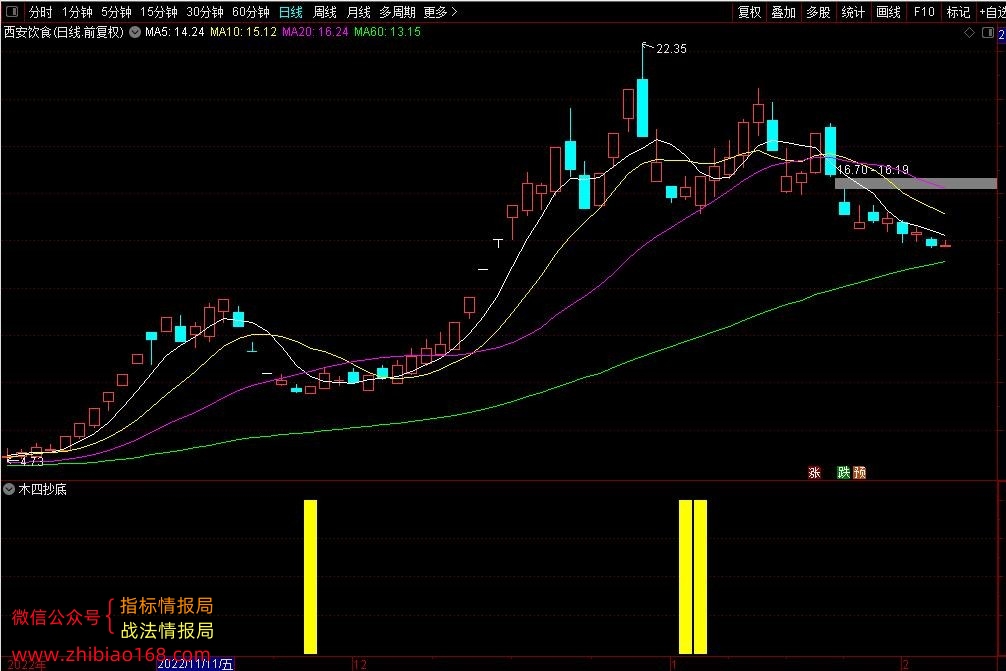Click the 4.73 low price label
The height and width of the screenshot is (671, 1006).
[31, 461]
